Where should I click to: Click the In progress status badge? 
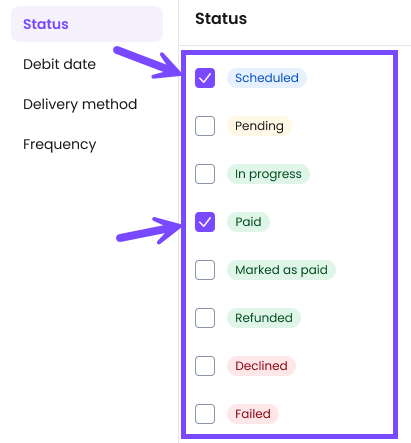point(268,174)
